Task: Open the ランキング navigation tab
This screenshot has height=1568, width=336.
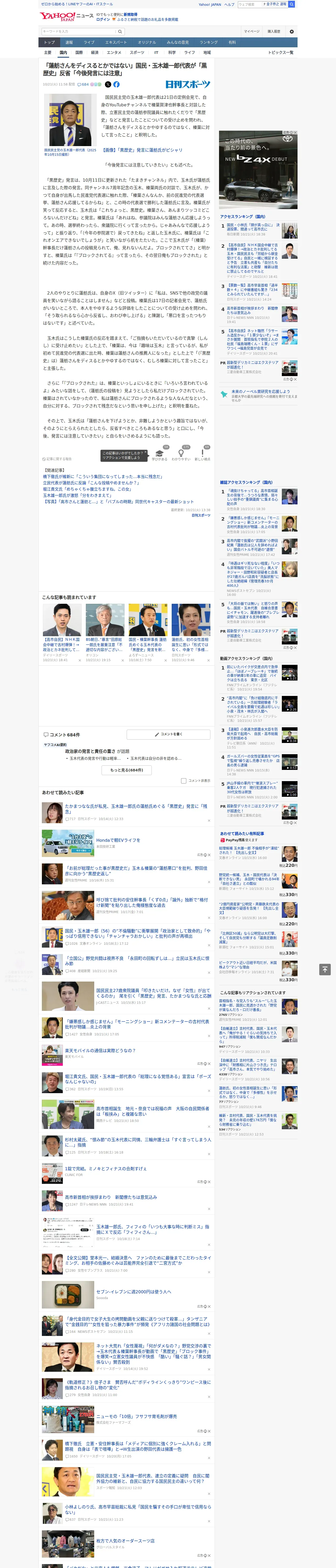Action: [x=209, y=43]
